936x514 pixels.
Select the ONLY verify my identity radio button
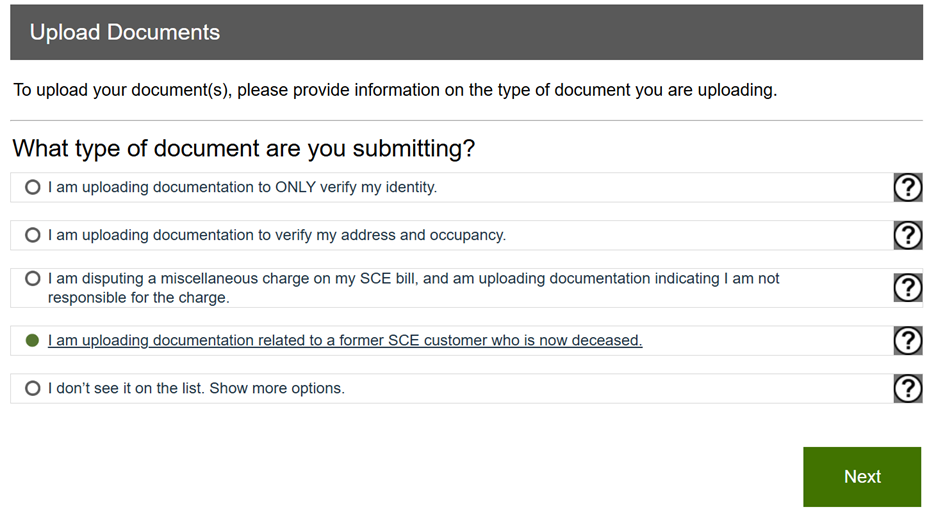(x=33, y=187)
